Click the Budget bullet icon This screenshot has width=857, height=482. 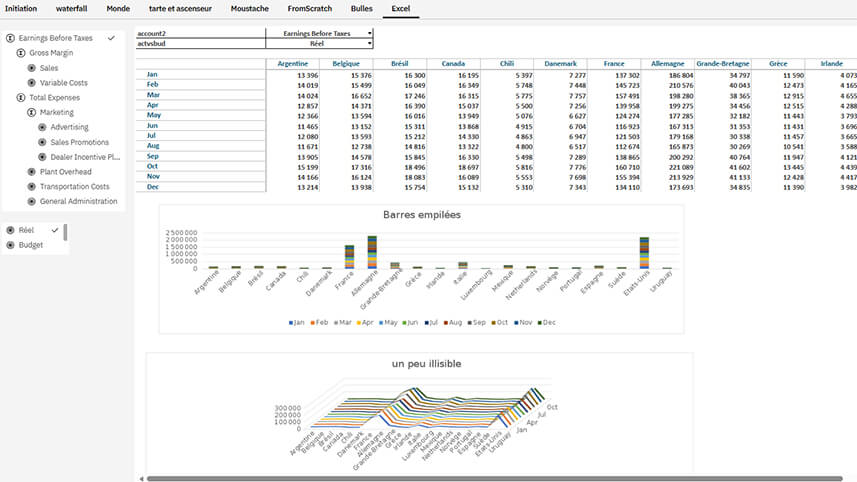point(10,245)
